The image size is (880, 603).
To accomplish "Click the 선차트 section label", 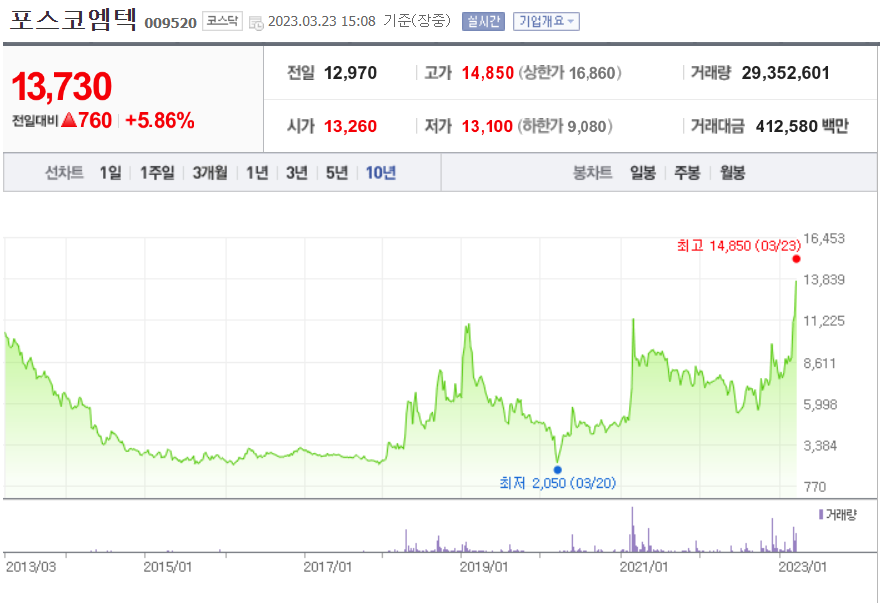I will click(x=64, y=173).
